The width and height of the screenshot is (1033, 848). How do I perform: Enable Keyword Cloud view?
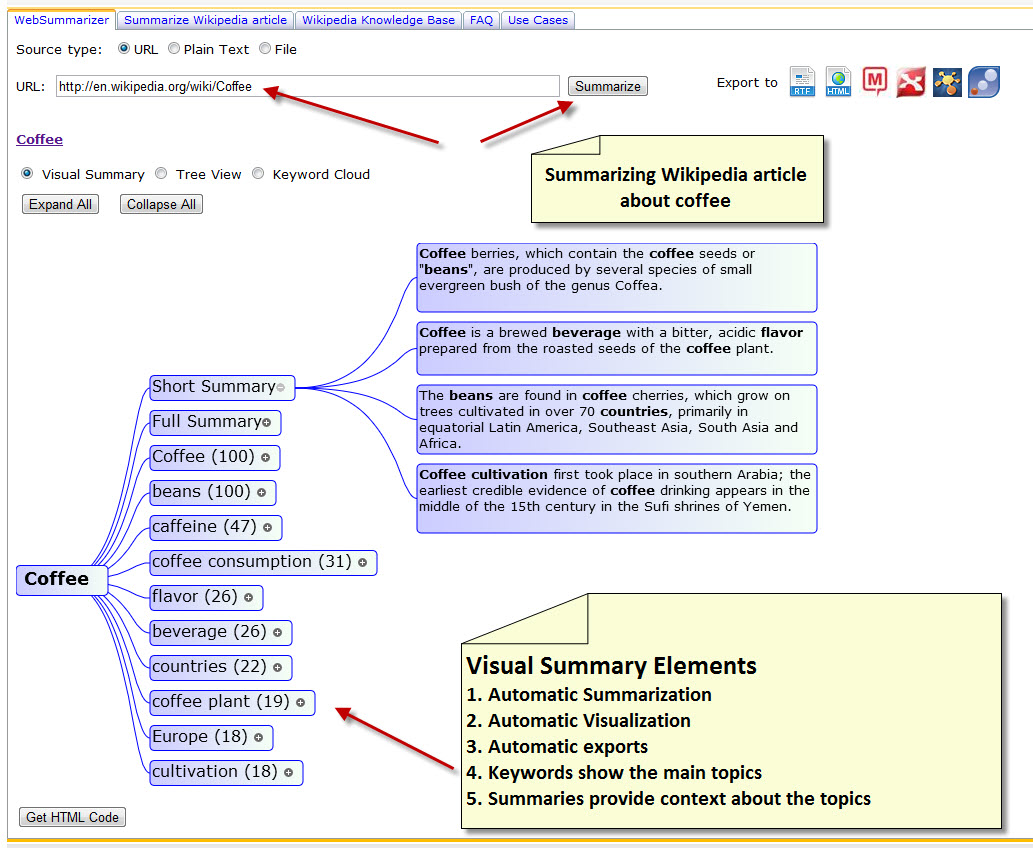[x=258, y=173]
